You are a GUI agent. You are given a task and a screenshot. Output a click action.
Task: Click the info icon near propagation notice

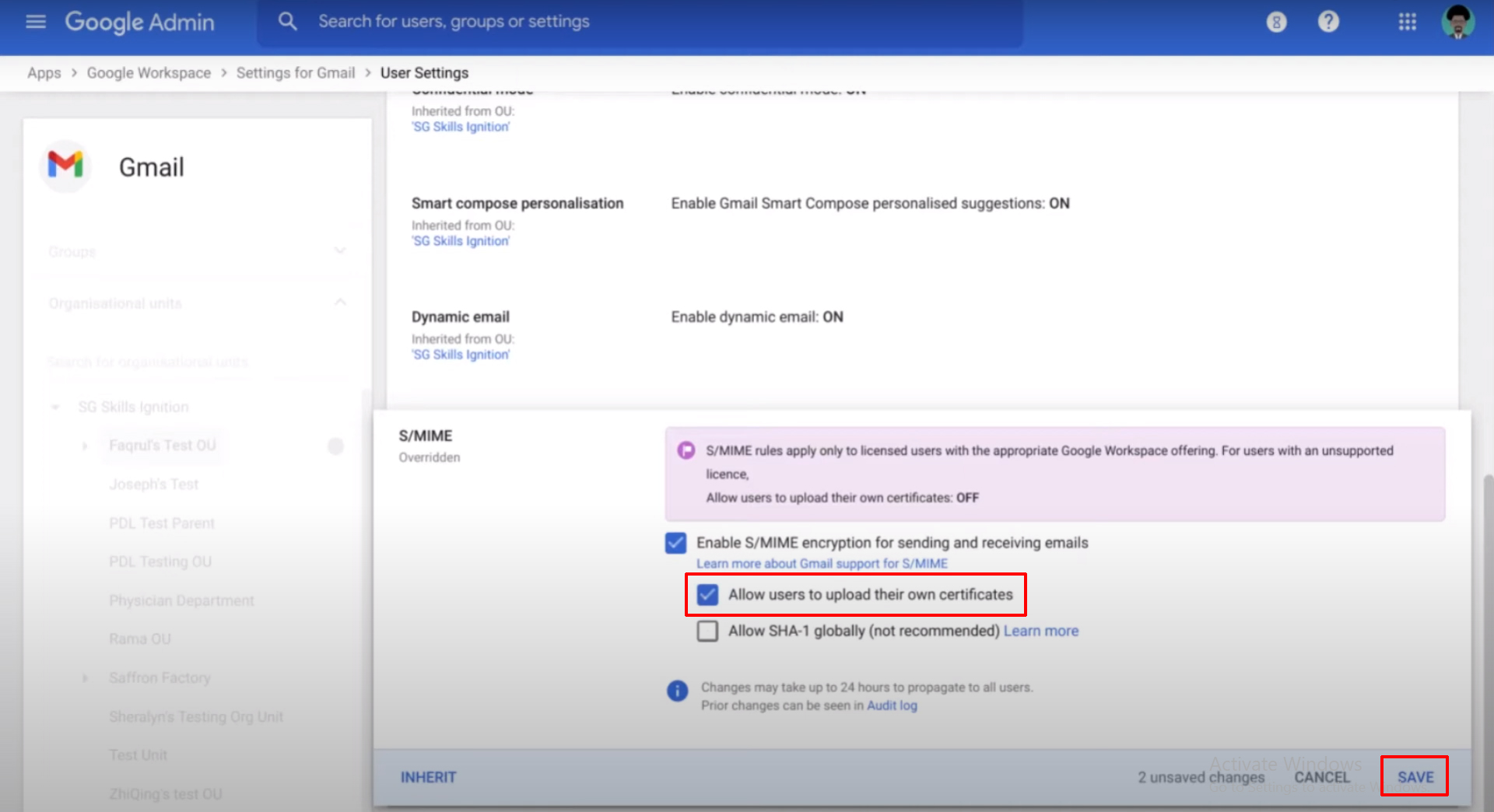click(x=676, y=691)
